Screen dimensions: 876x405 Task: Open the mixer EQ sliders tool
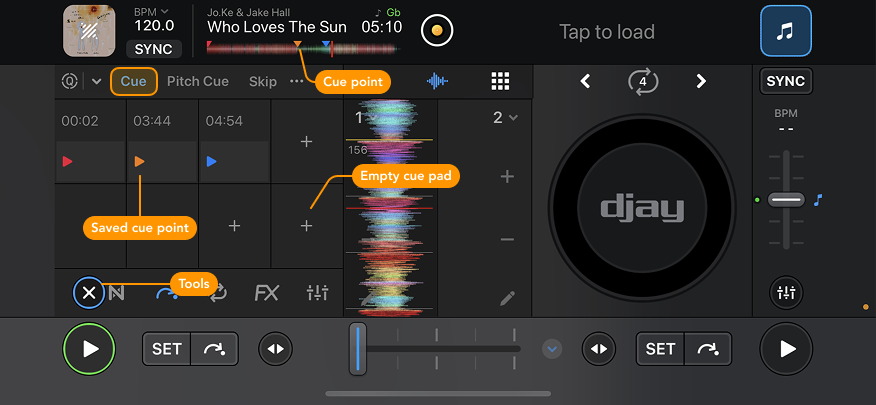coord(317,293)
